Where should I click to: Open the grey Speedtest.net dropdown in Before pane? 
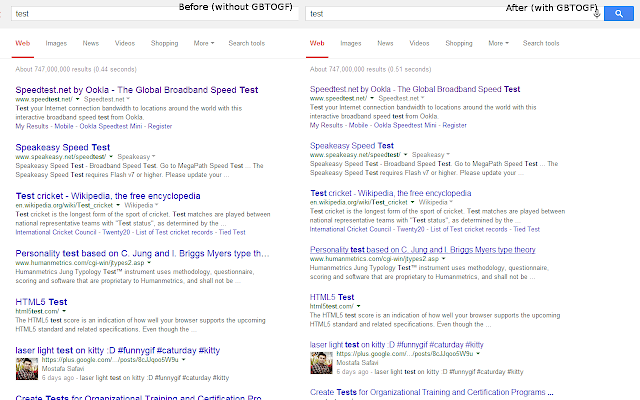[107, 99]
